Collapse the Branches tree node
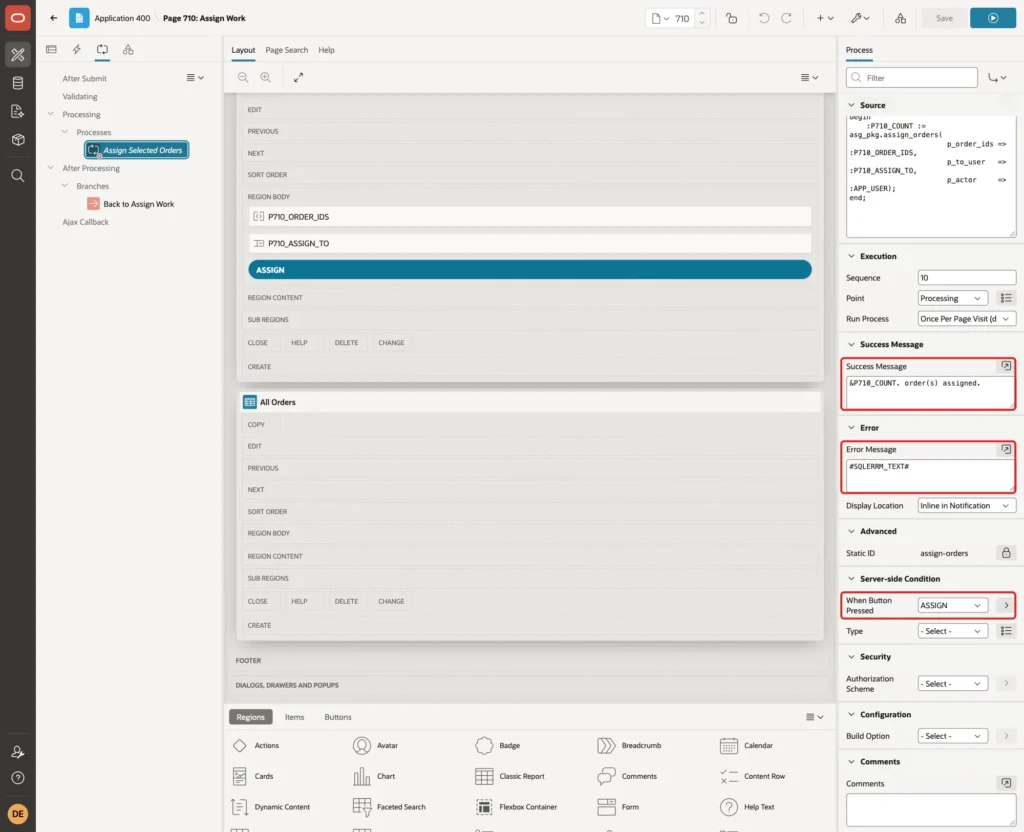This screenshot has height=832, width=1024. 64,185
